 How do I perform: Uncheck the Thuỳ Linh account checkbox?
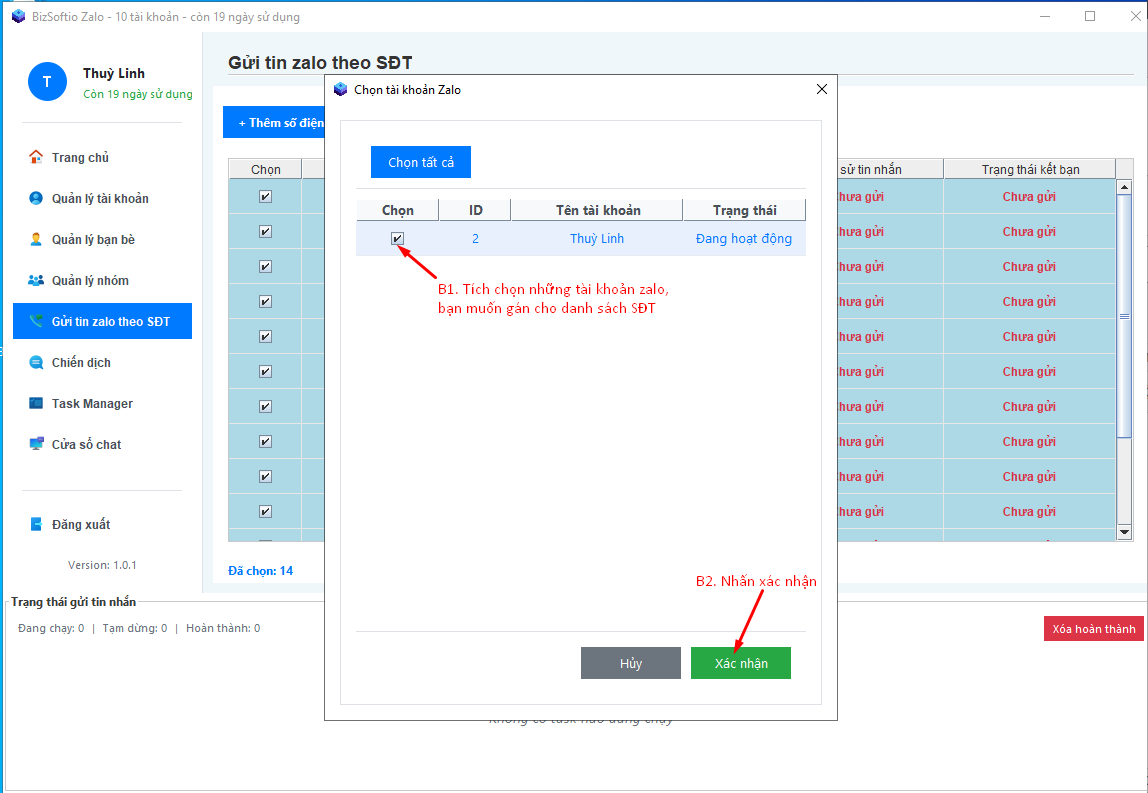(397, 238)
